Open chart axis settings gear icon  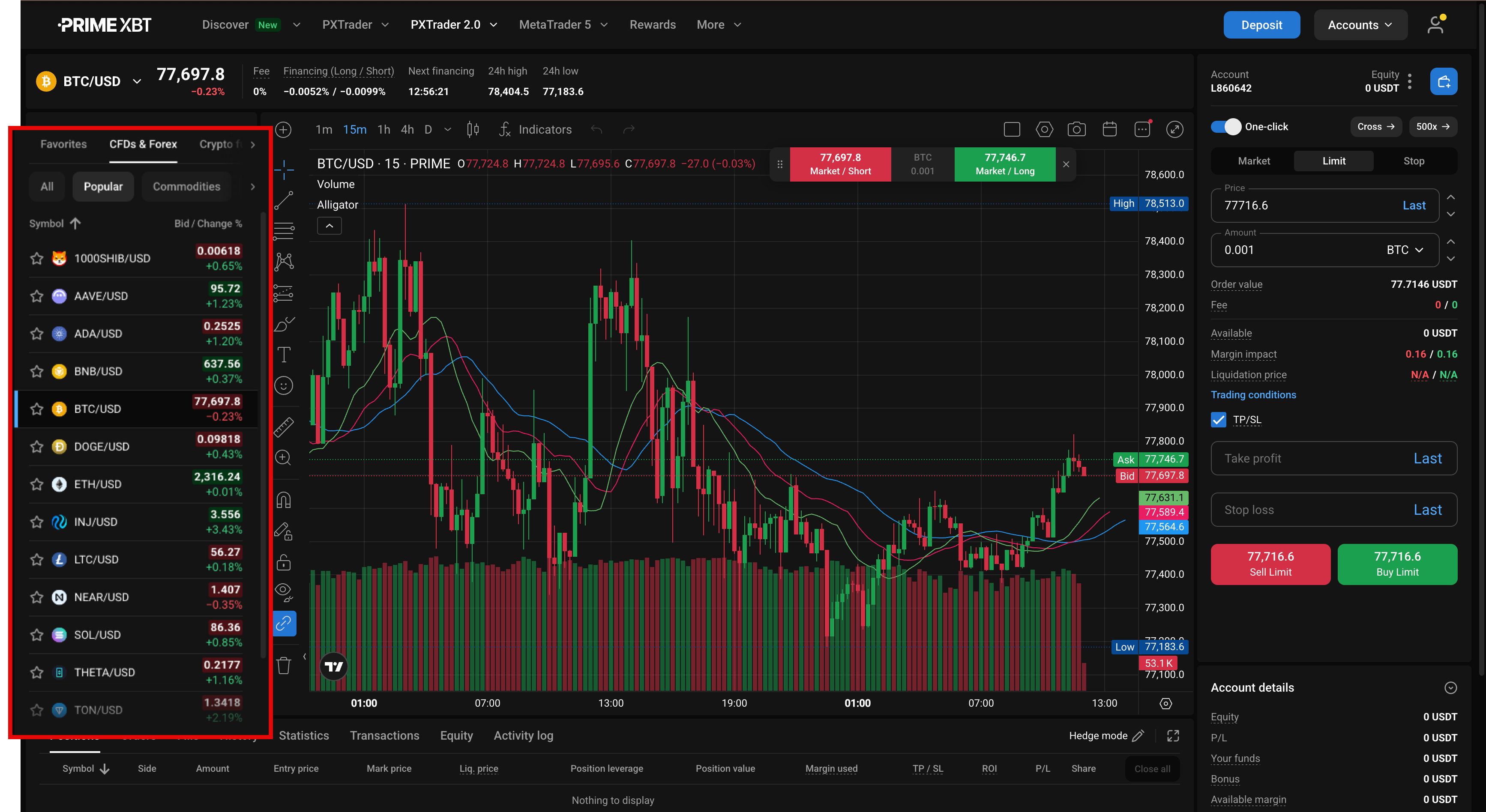click(1165, 704)
